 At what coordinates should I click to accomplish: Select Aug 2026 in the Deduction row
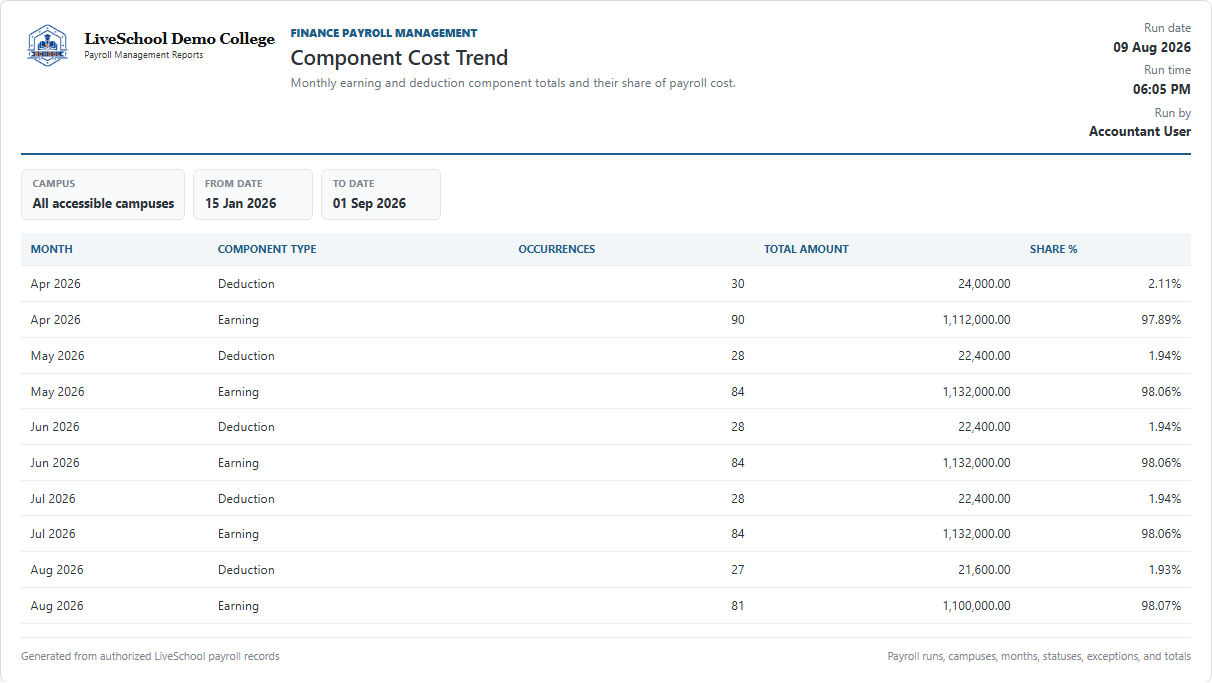click(x=57, y=570)
